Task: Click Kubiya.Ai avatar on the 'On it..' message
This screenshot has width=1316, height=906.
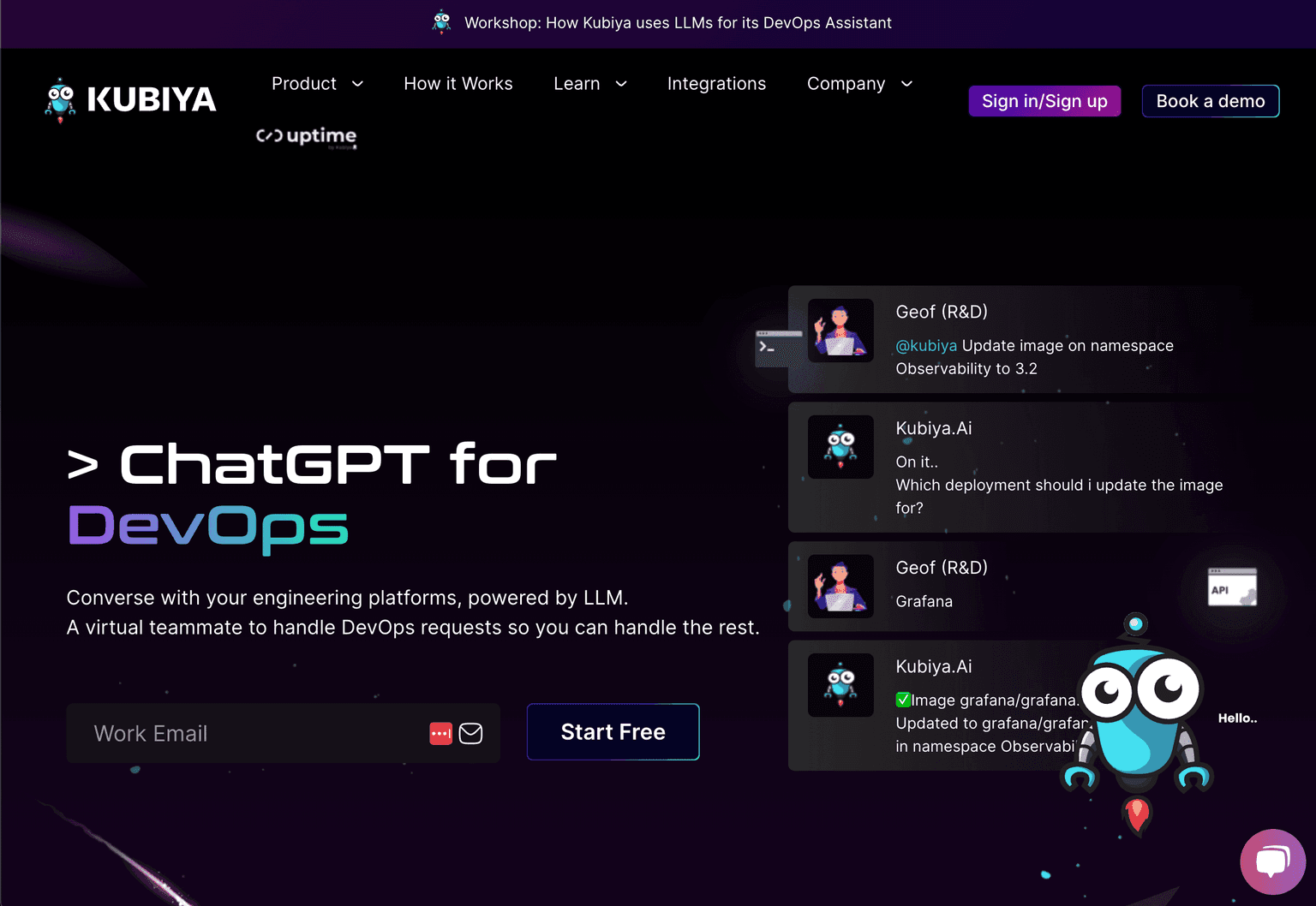Action: point(840,447)
